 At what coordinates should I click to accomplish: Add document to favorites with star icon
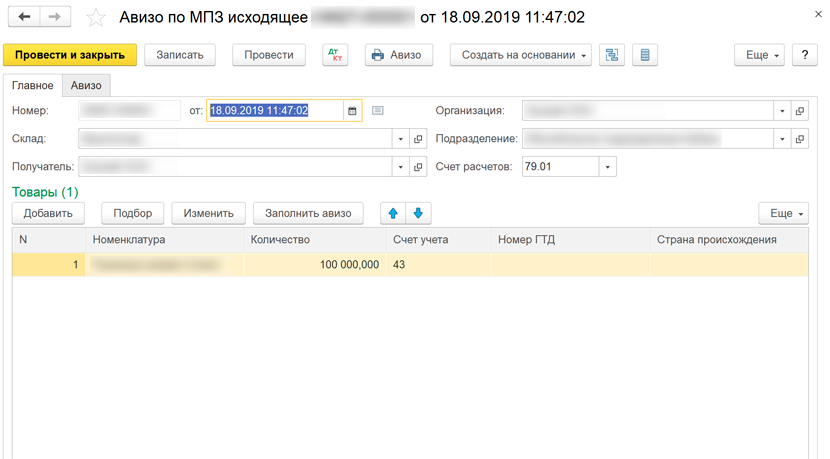(x=95, y=18)
